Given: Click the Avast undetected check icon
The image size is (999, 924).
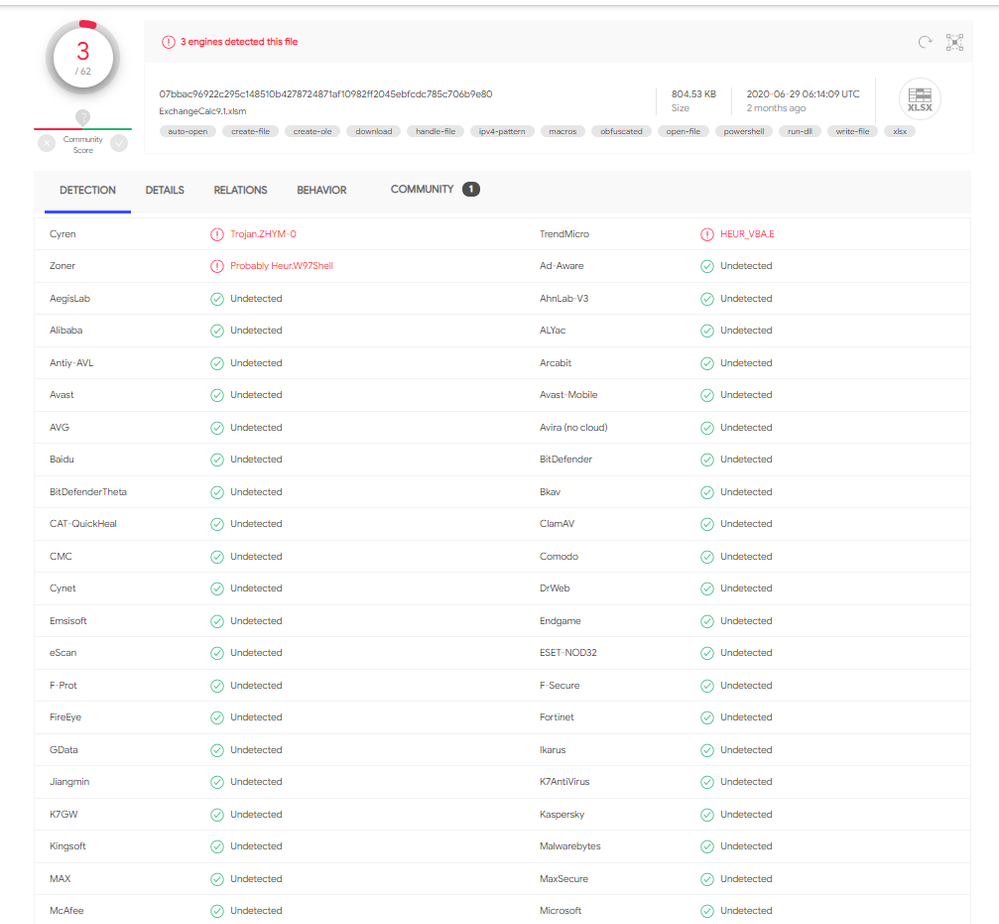Looking at the screenshot, I should (x=217, y=395).
